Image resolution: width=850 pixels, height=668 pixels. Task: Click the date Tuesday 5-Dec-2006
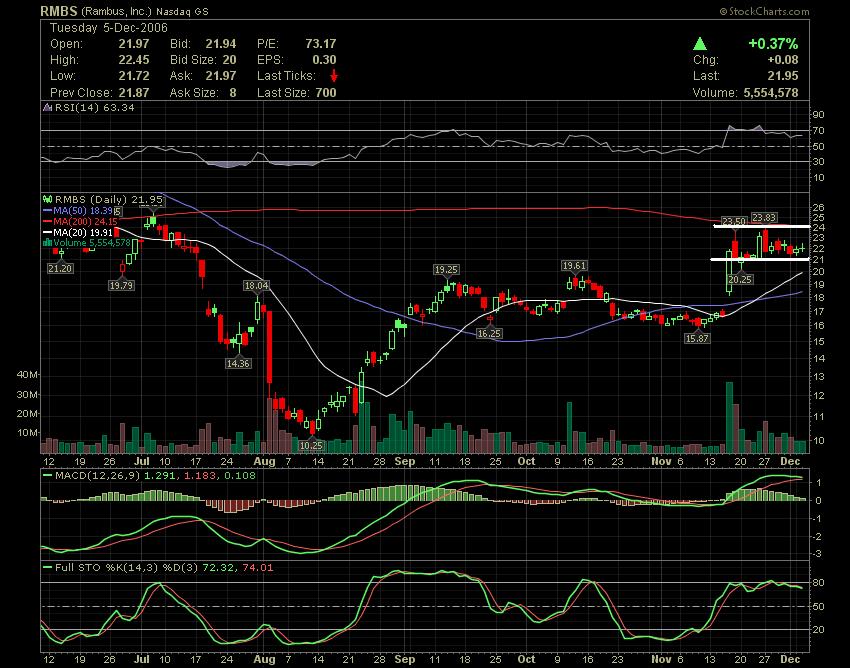click(x=109, y=28)
